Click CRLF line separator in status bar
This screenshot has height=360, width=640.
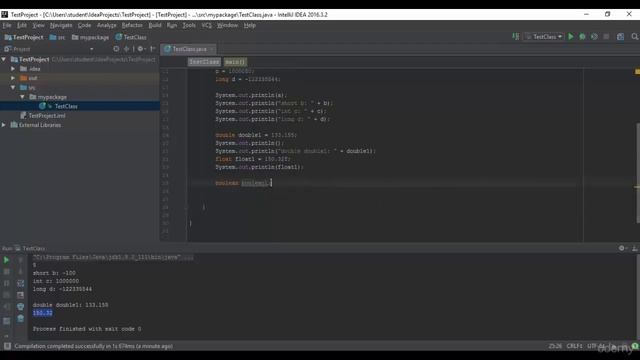coord(574,346)
